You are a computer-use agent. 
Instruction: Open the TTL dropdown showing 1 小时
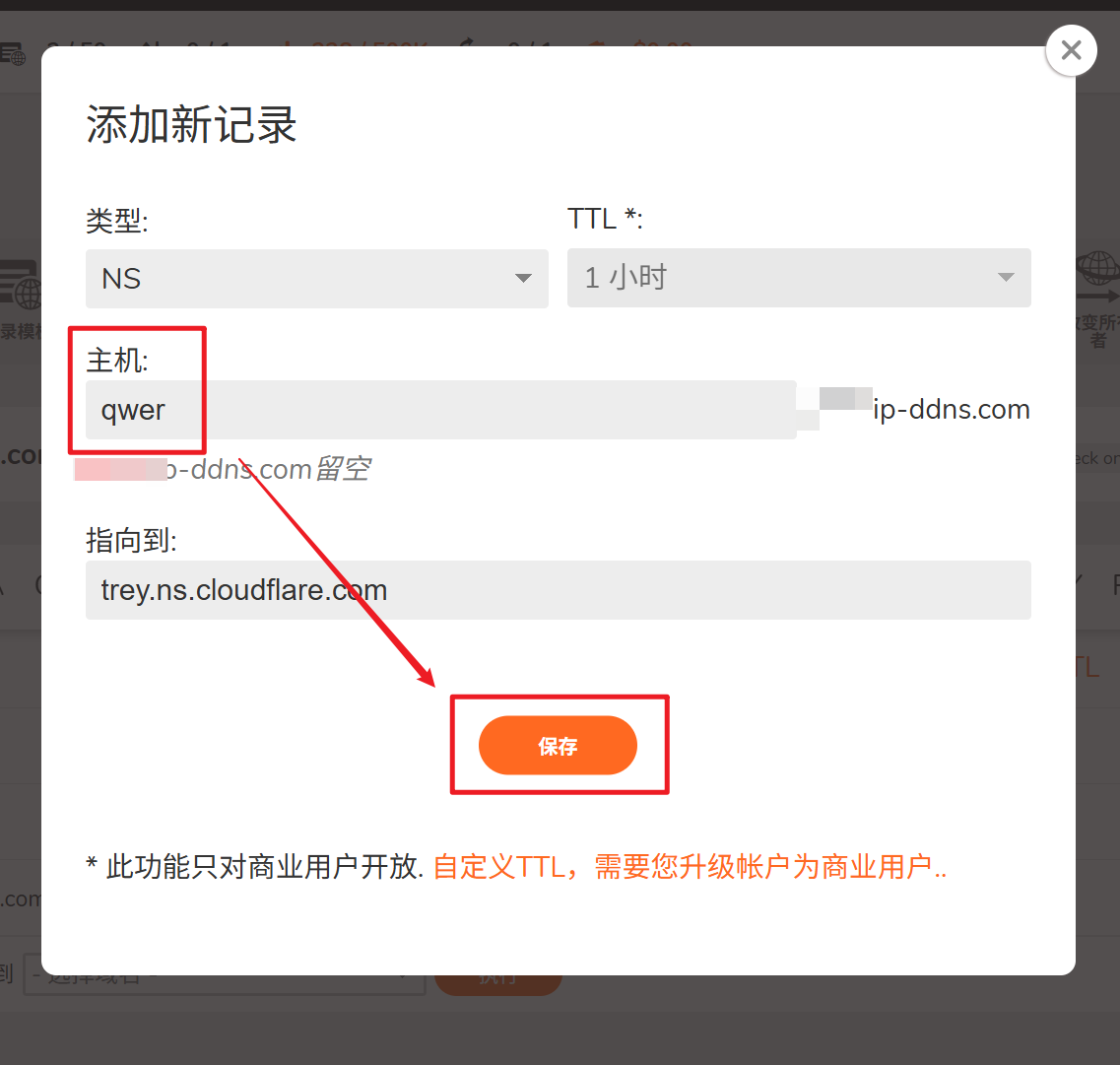pyautogui.click(x=799, y=278)
